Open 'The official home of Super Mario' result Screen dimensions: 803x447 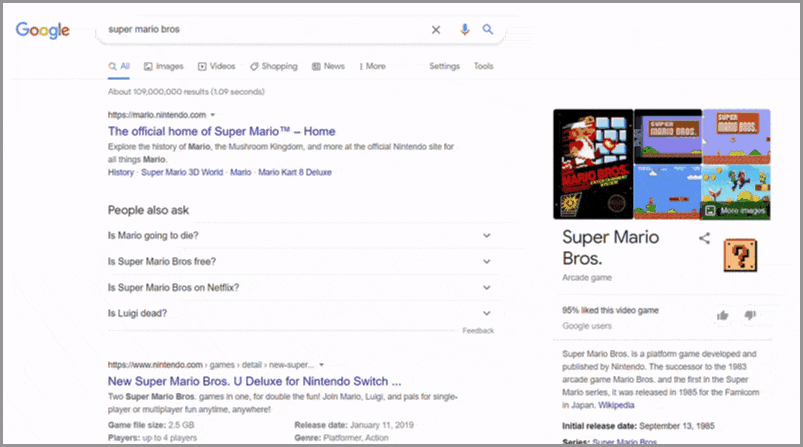pos(222,131)
